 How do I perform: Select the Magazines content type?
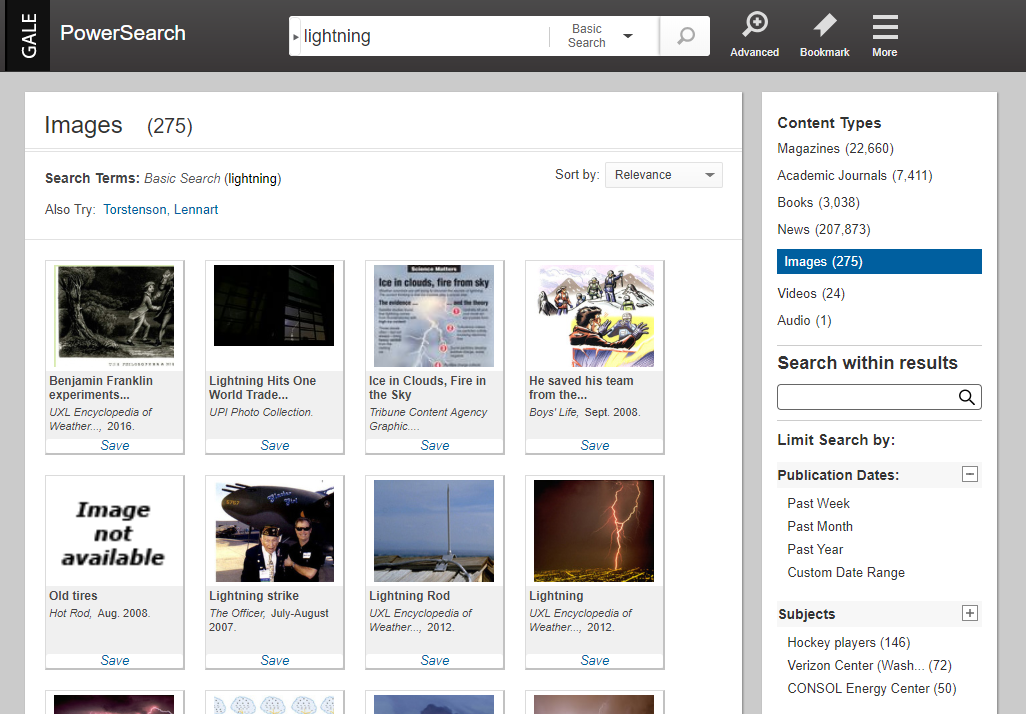(835, 149)
